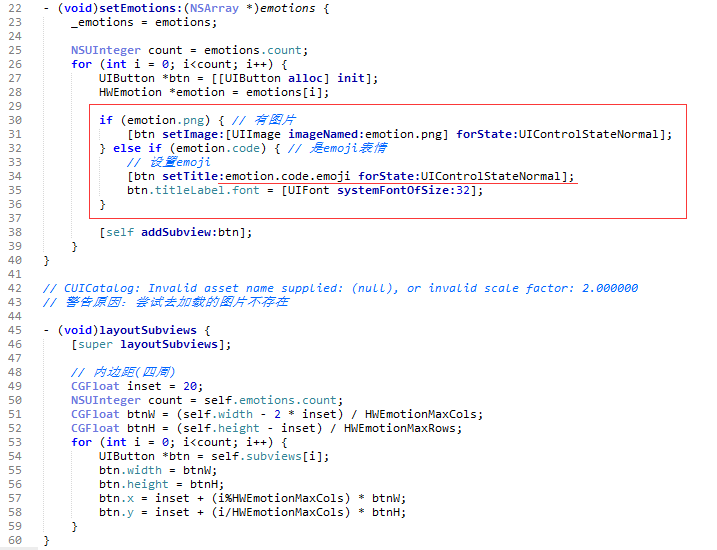Screen dimensions: 717x550
Task: Click 'emotion.png' condition on line 30
Action: click(166, 120)
